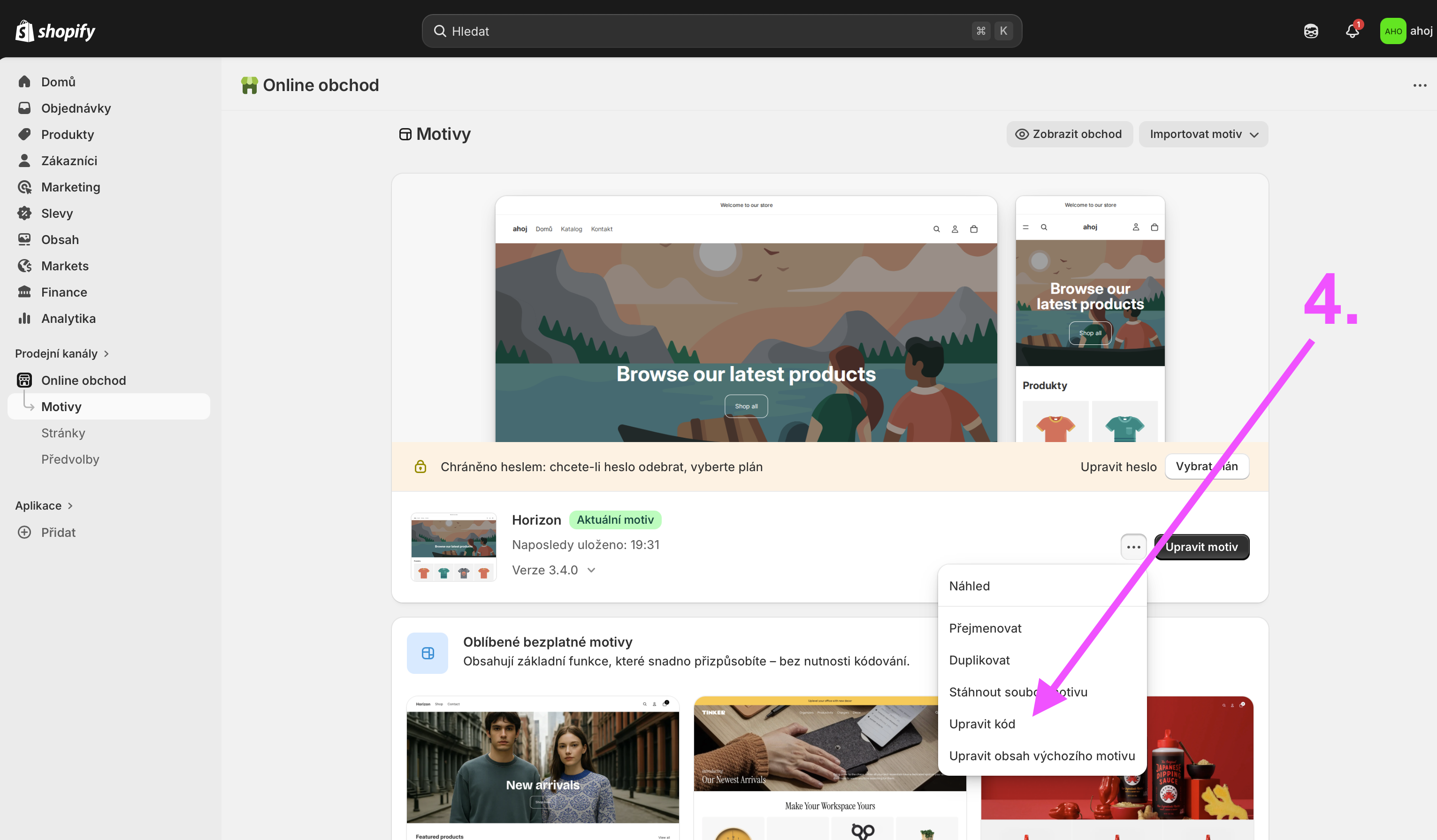The width and height of the screenshot is (1437, 840).
Task: Click the Domů home icon
Action: (x=24, y=82)
